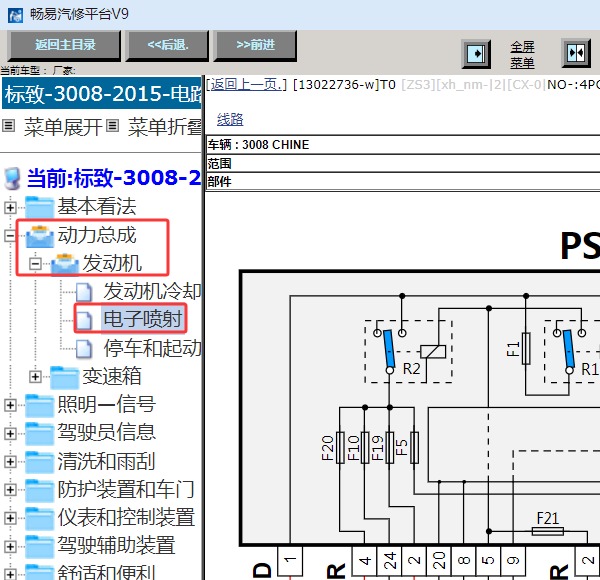
Task: Select the 仪表和控制装置 tree item
Action: pyautogui.click(x=126, y=517)
